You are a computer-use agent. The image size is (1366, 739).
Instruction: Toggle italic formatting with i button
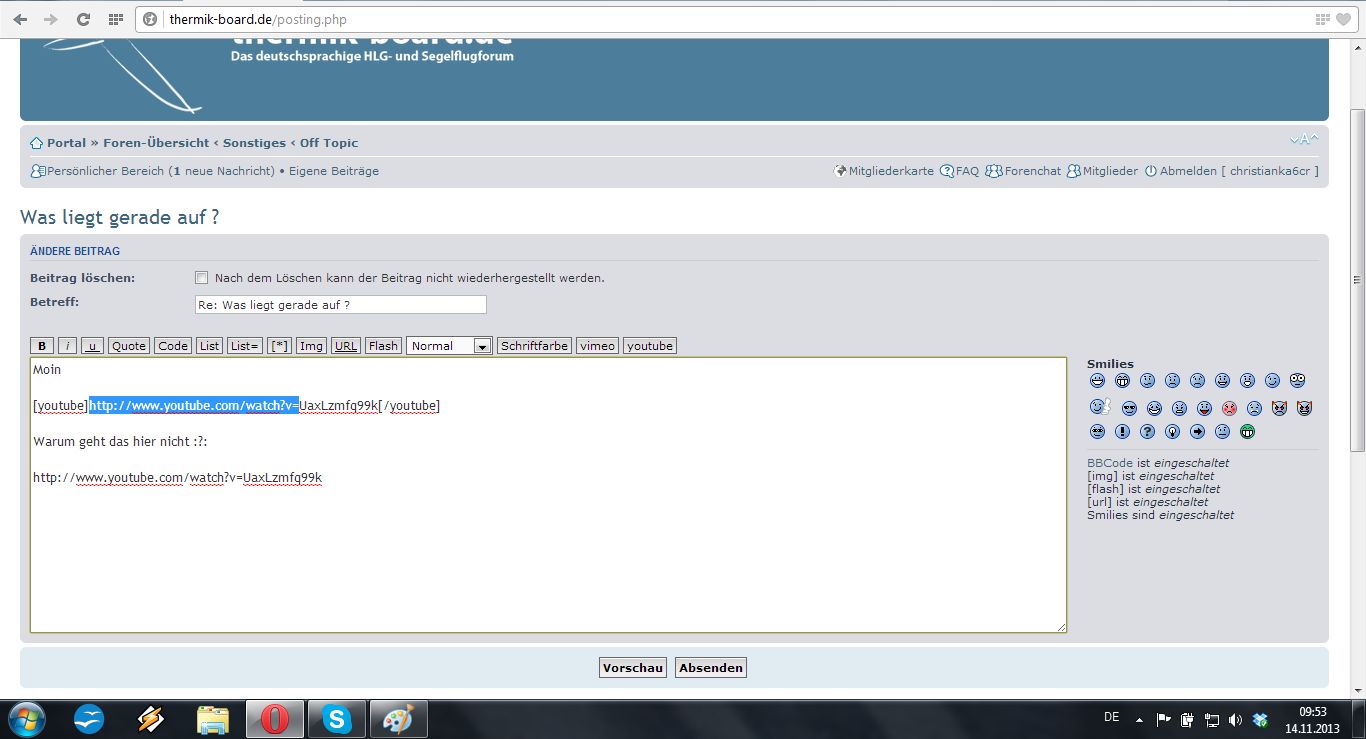click(67, 346)
